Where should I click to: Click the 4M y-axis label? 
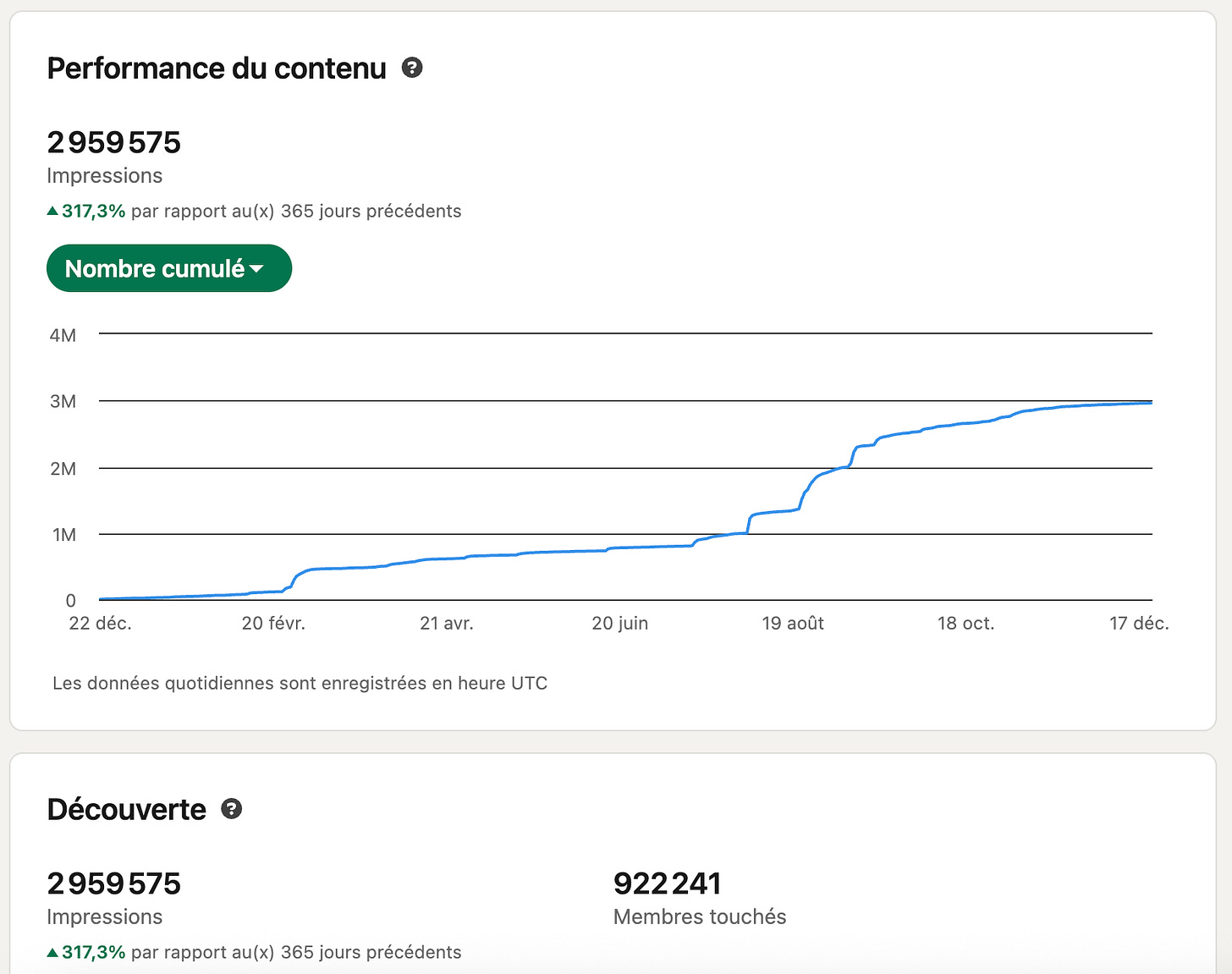63,335
